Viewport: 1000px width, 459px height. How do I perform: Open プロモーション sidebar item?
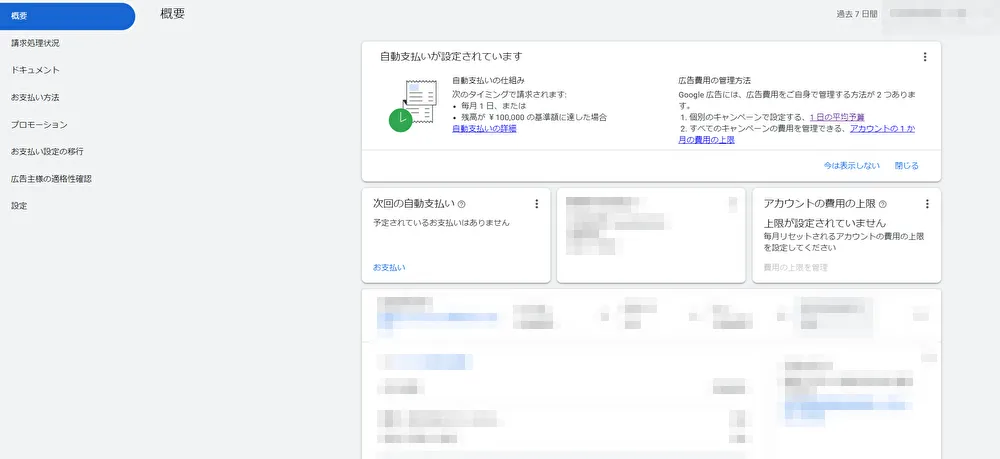(39, 125)
